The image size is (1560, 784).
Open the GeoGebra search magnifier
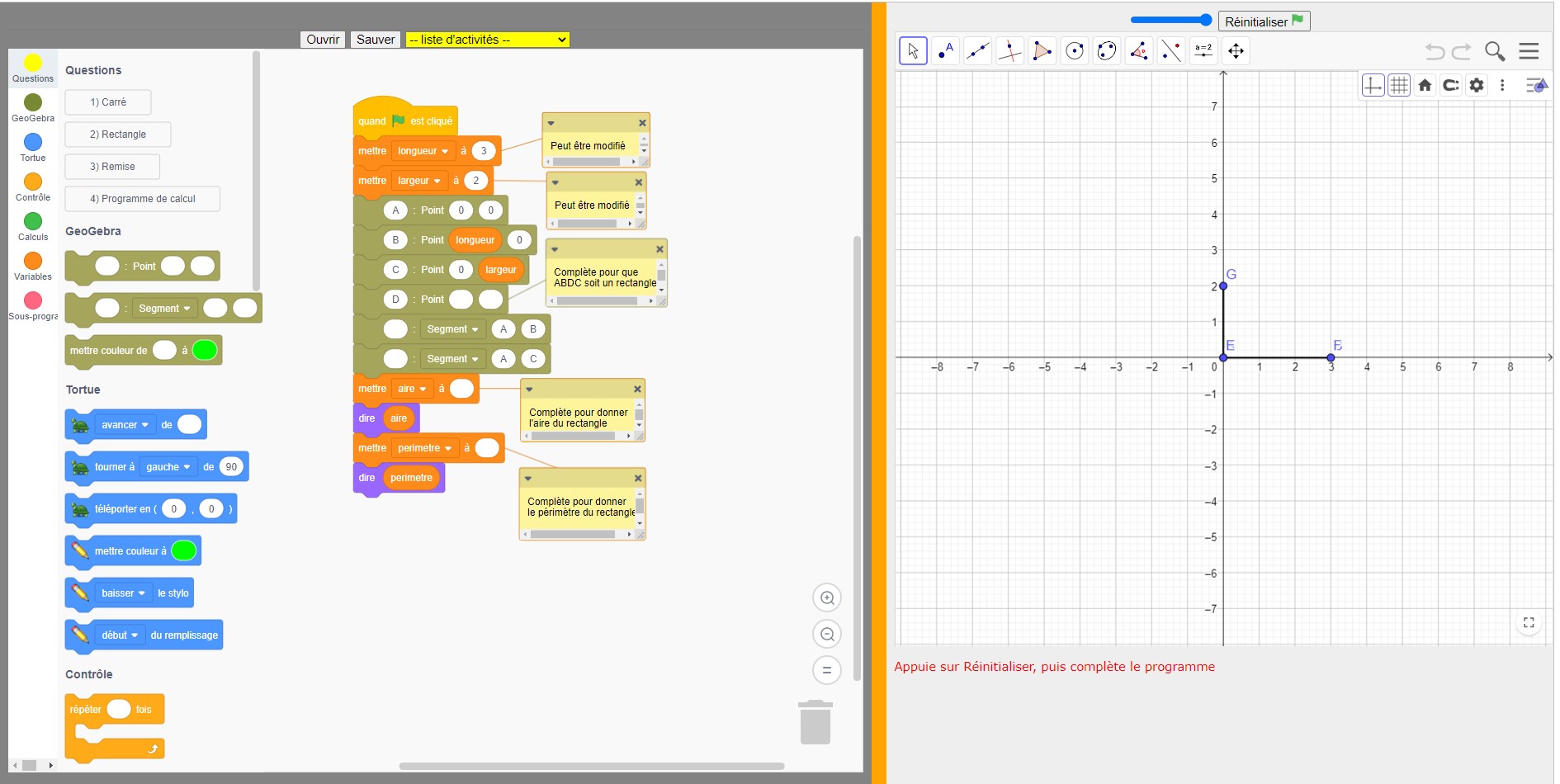[1495, 51]
